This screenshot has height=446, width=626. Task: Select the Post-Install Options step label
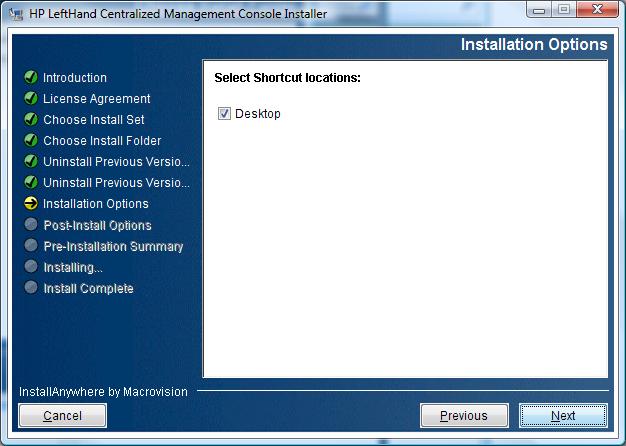[97, 225]
